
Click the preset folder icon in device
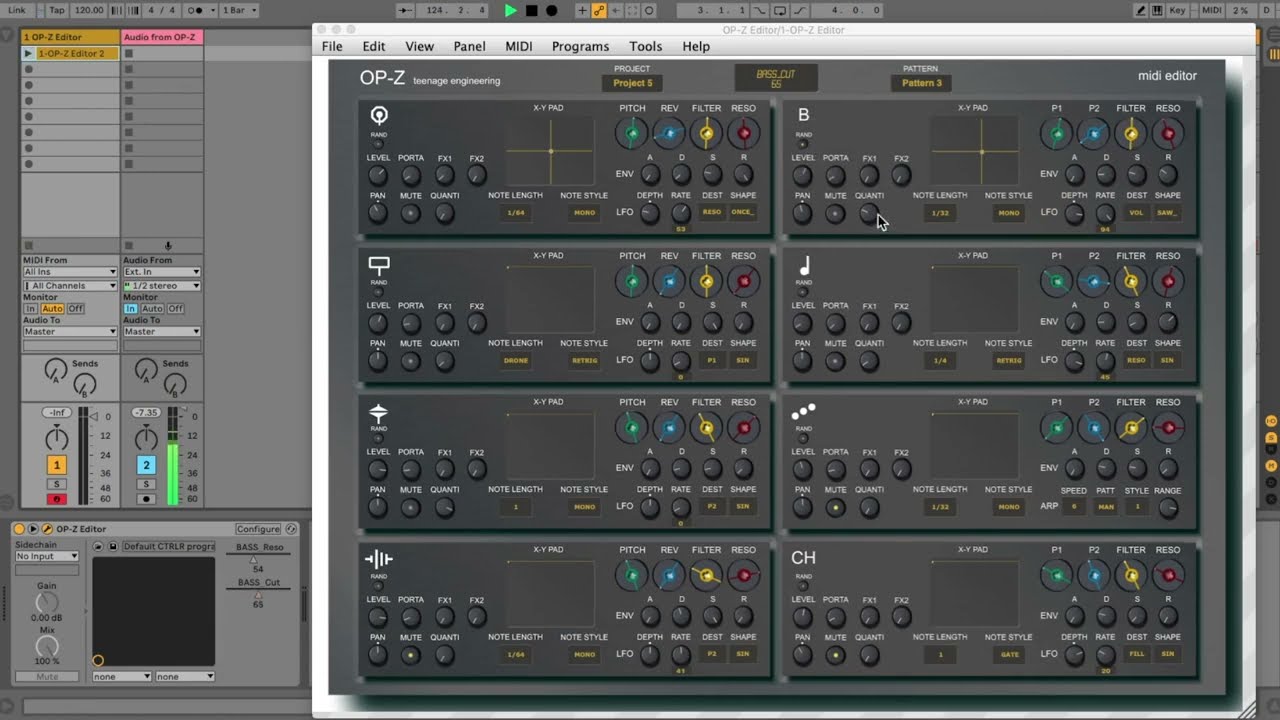(98, 546)
